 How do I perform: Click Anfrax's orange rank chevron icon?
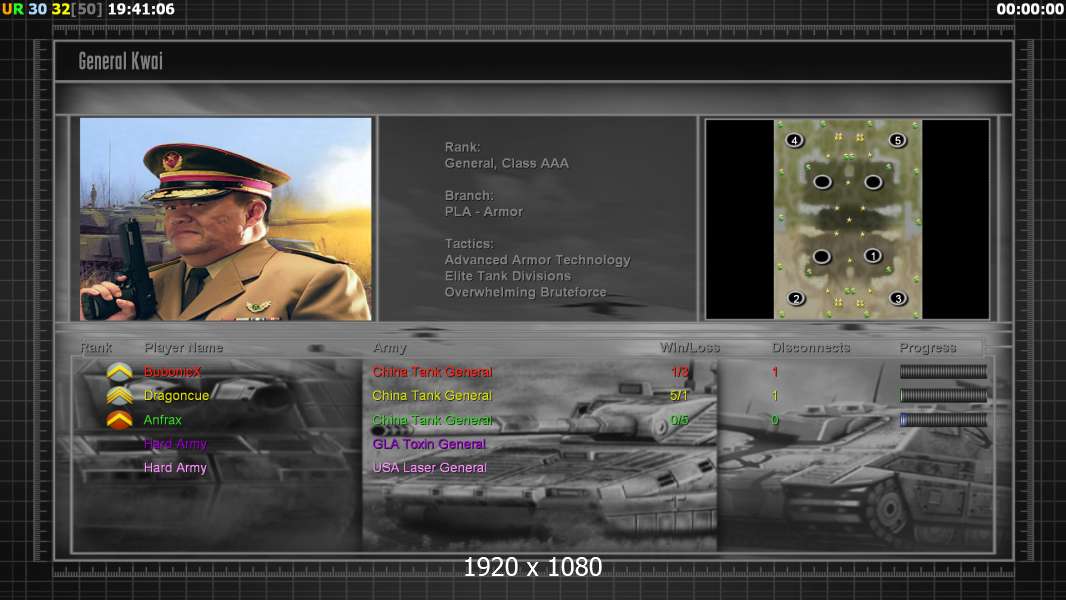click(x=120, y=420)
